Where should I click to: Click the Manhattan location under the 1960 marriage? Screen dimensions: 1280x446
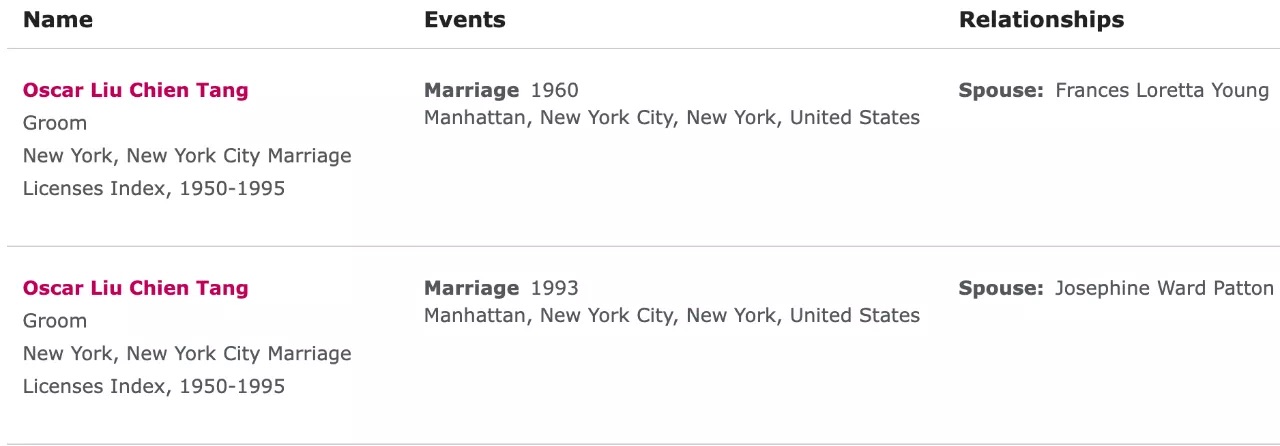[671, 118]
